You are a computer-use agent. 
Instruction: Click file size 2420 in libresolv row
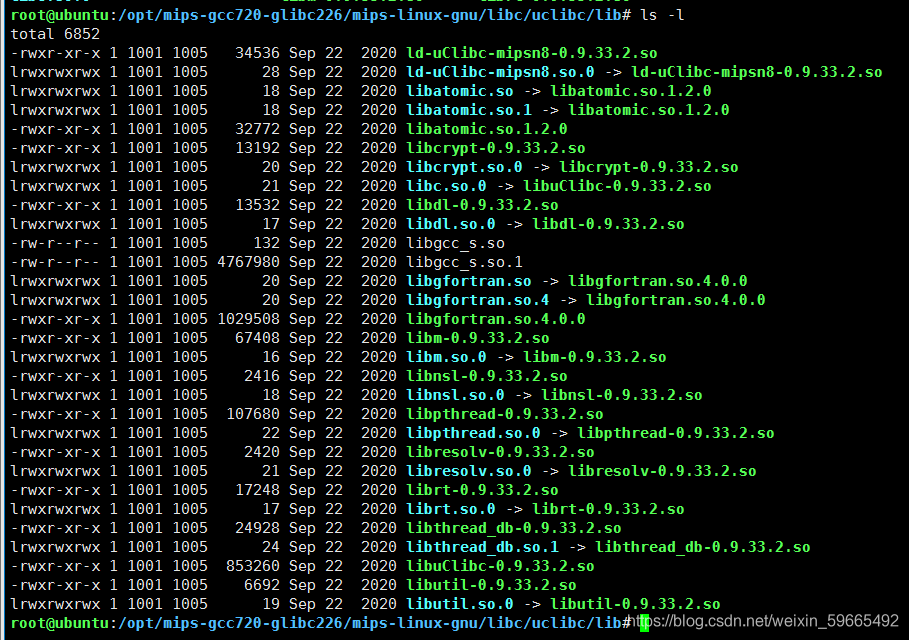[x=261, y=453]
